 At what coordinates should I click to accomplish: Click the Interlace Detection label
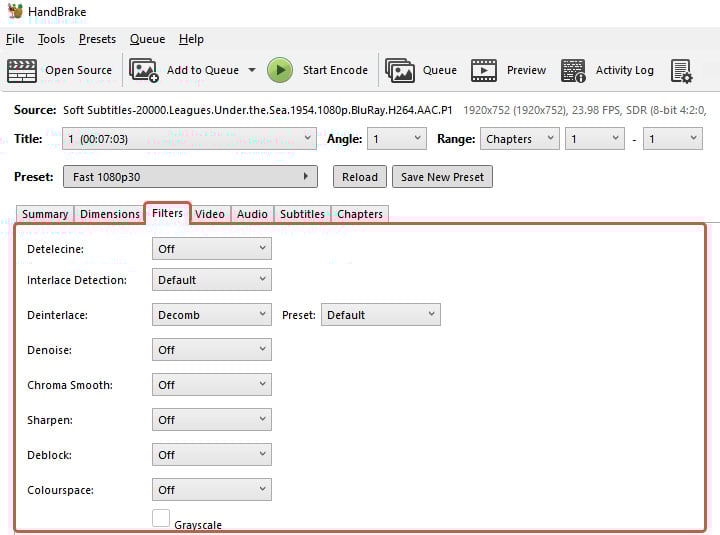click(x=77, y=280)
